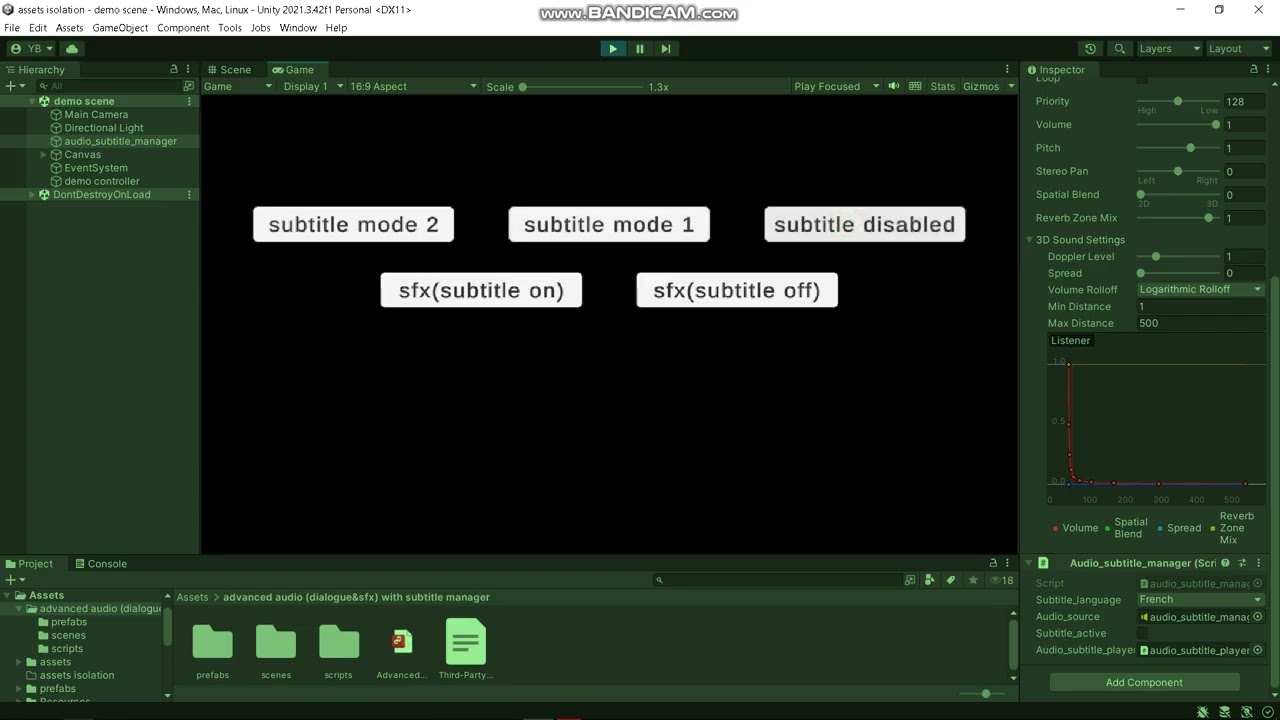This screenshot has width=1280, height=720.
Task: Toggle the Game view shortcuts keyboard icon
Action: tap(915, 86)
